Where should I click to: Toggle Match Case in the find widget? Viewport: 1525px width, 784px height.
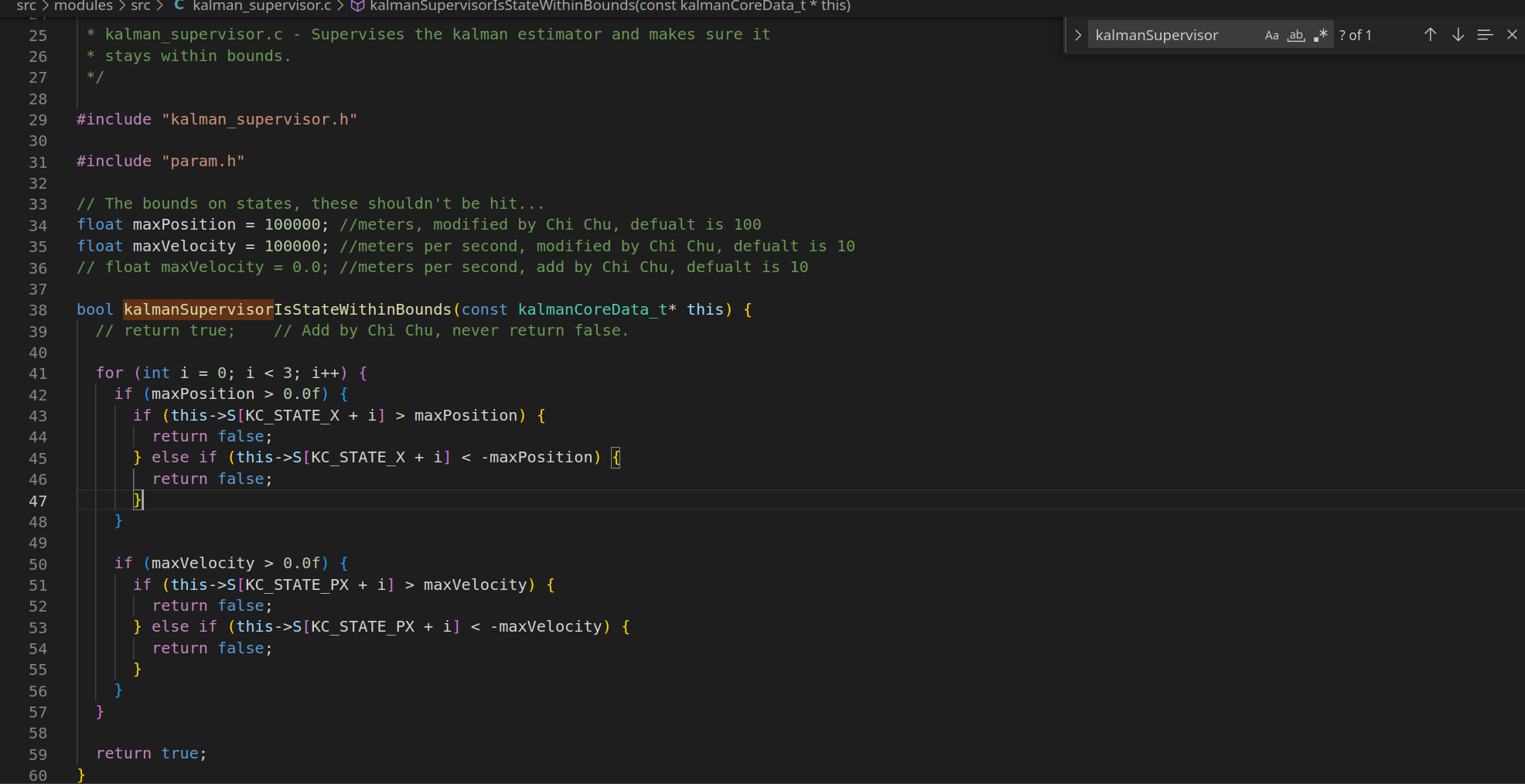tap(1271, 35)
